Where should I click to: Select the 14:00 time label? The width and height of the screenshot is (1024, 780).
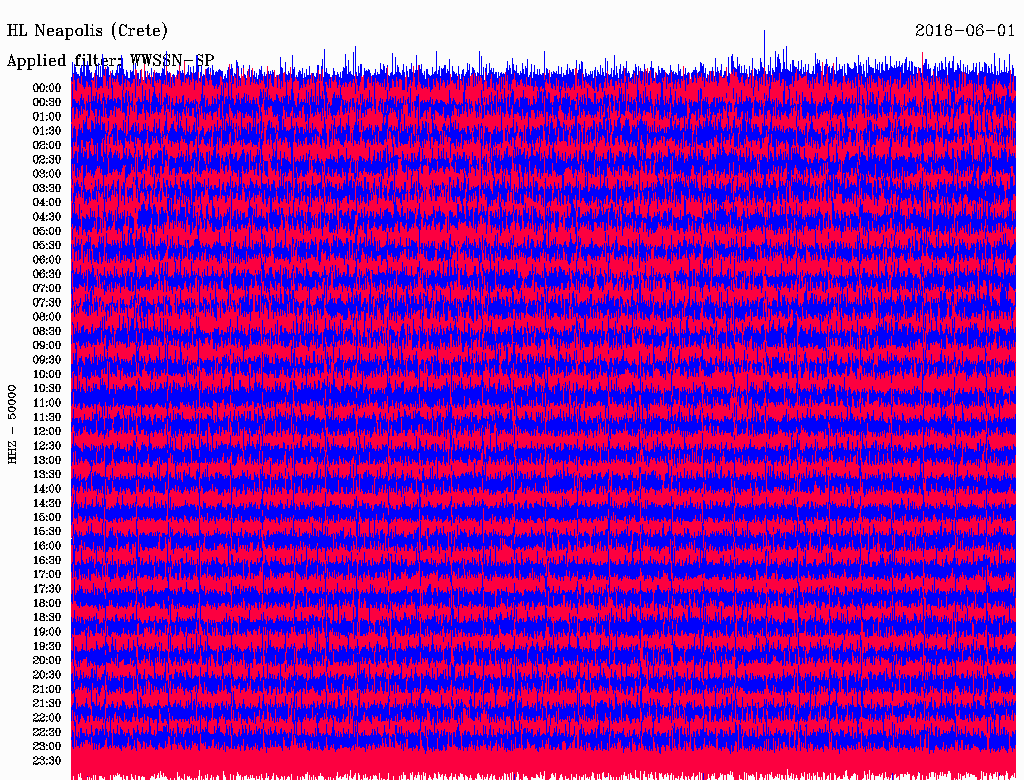47,489
